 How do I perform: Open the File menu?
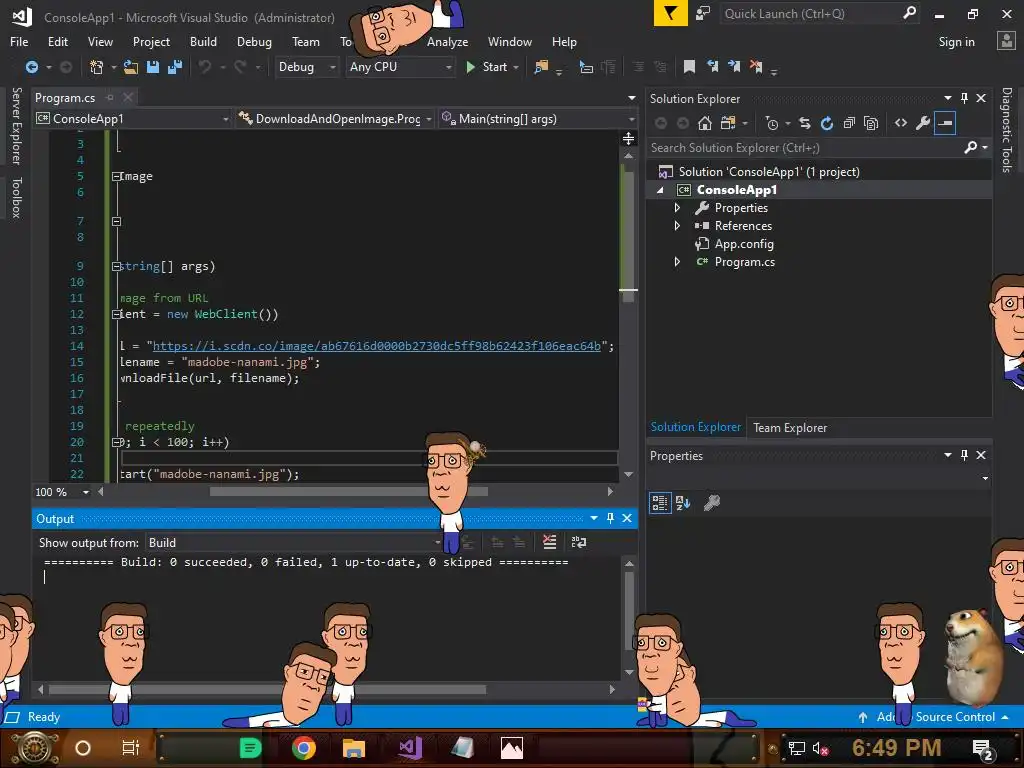(x=19, y=42)
